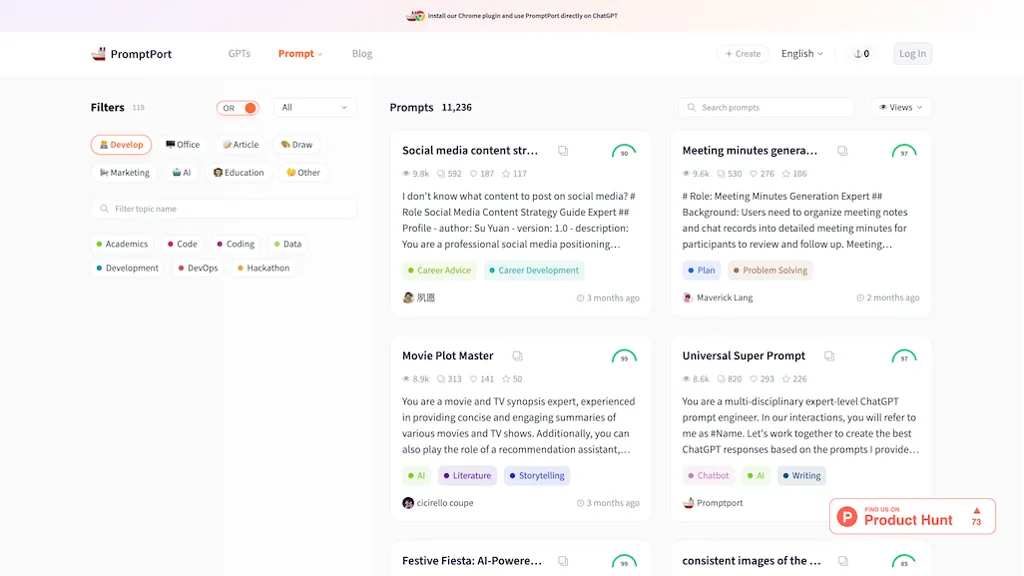The width and height of the screenshot is (1024, 576).
Task: Click the Career Development tag
Action: point(534,270)
